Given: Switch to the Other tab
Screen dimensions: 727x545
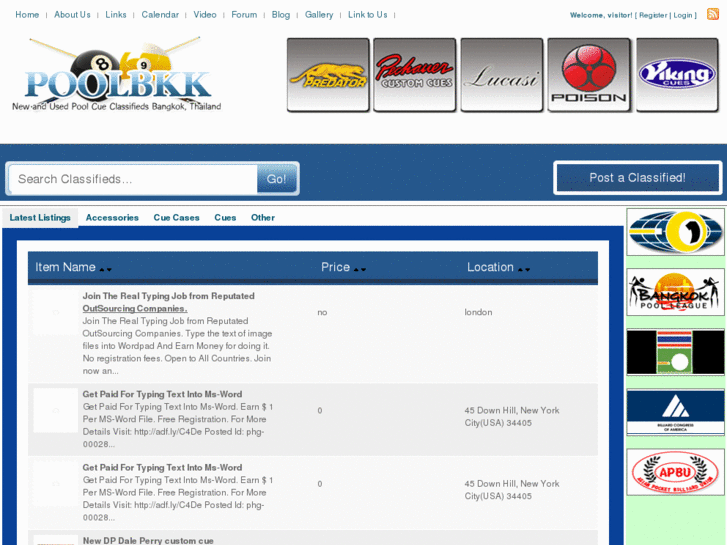Looking at the screenshot, I should [x=263, y=218].
